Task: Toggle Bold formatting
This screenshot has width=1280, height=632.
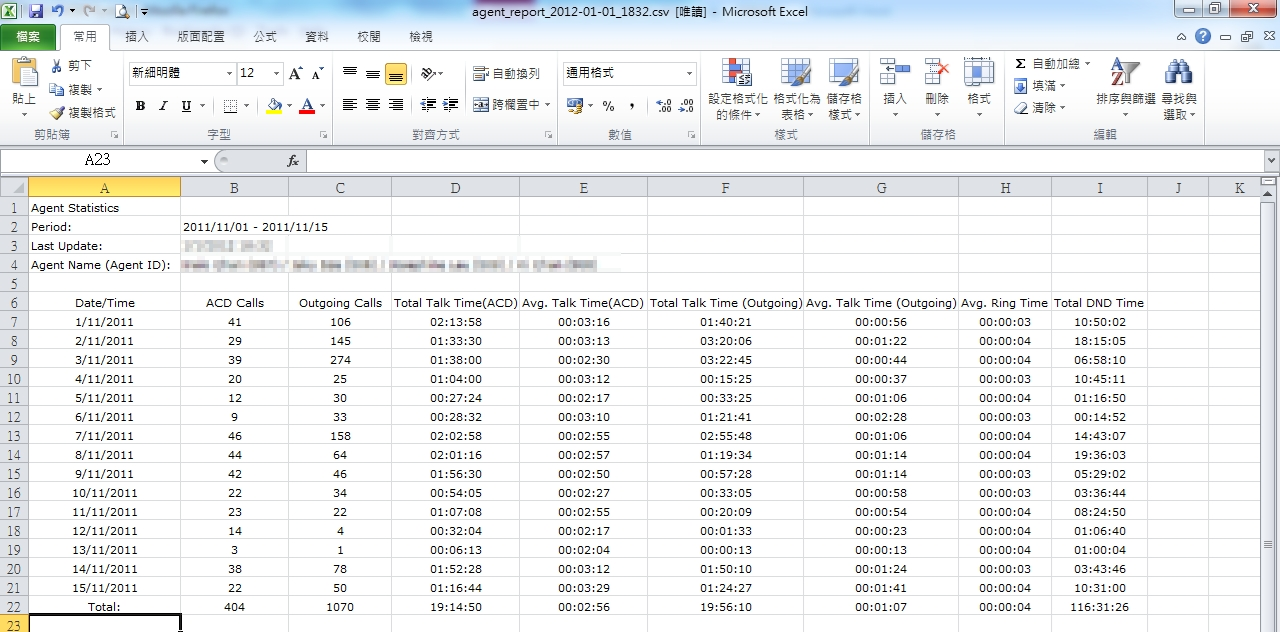Action: coord(140,105)
